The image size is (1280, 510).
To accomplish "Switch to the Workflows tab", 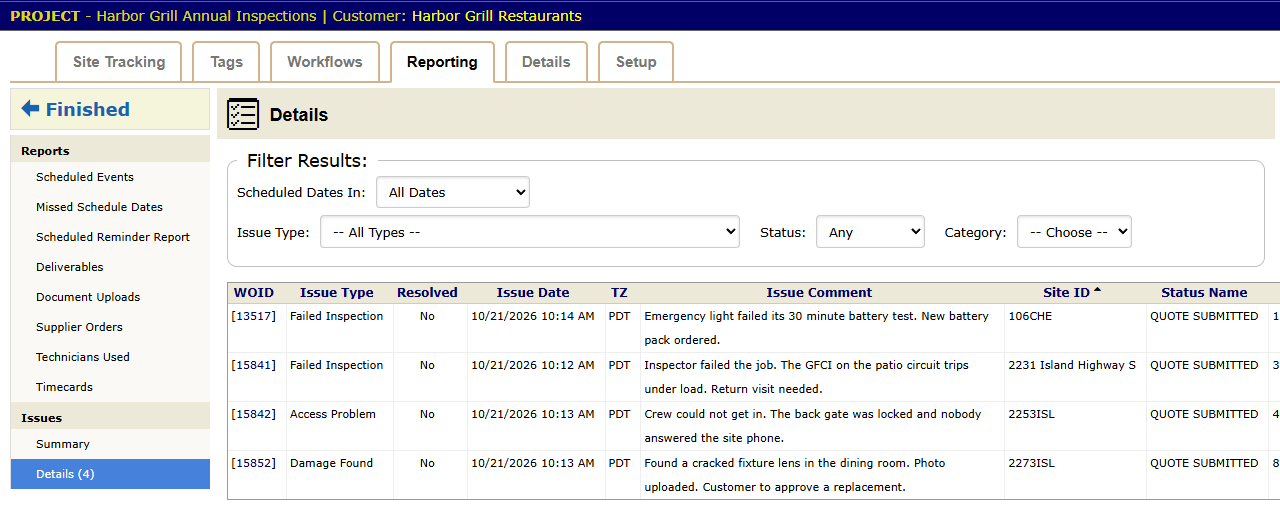I will (325, 62).
